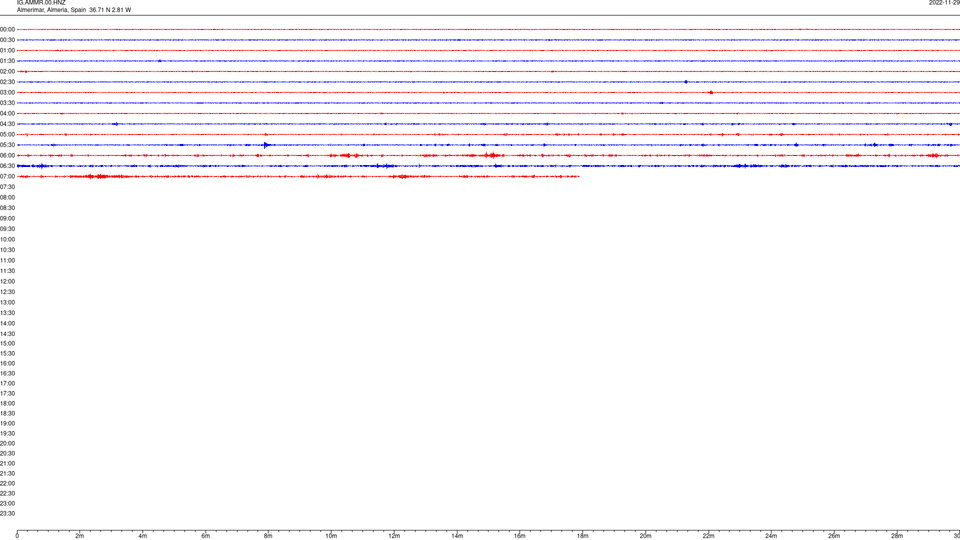
Task: Click the blue spike on the 05:30 trace
Action: (x=266, y=145)
